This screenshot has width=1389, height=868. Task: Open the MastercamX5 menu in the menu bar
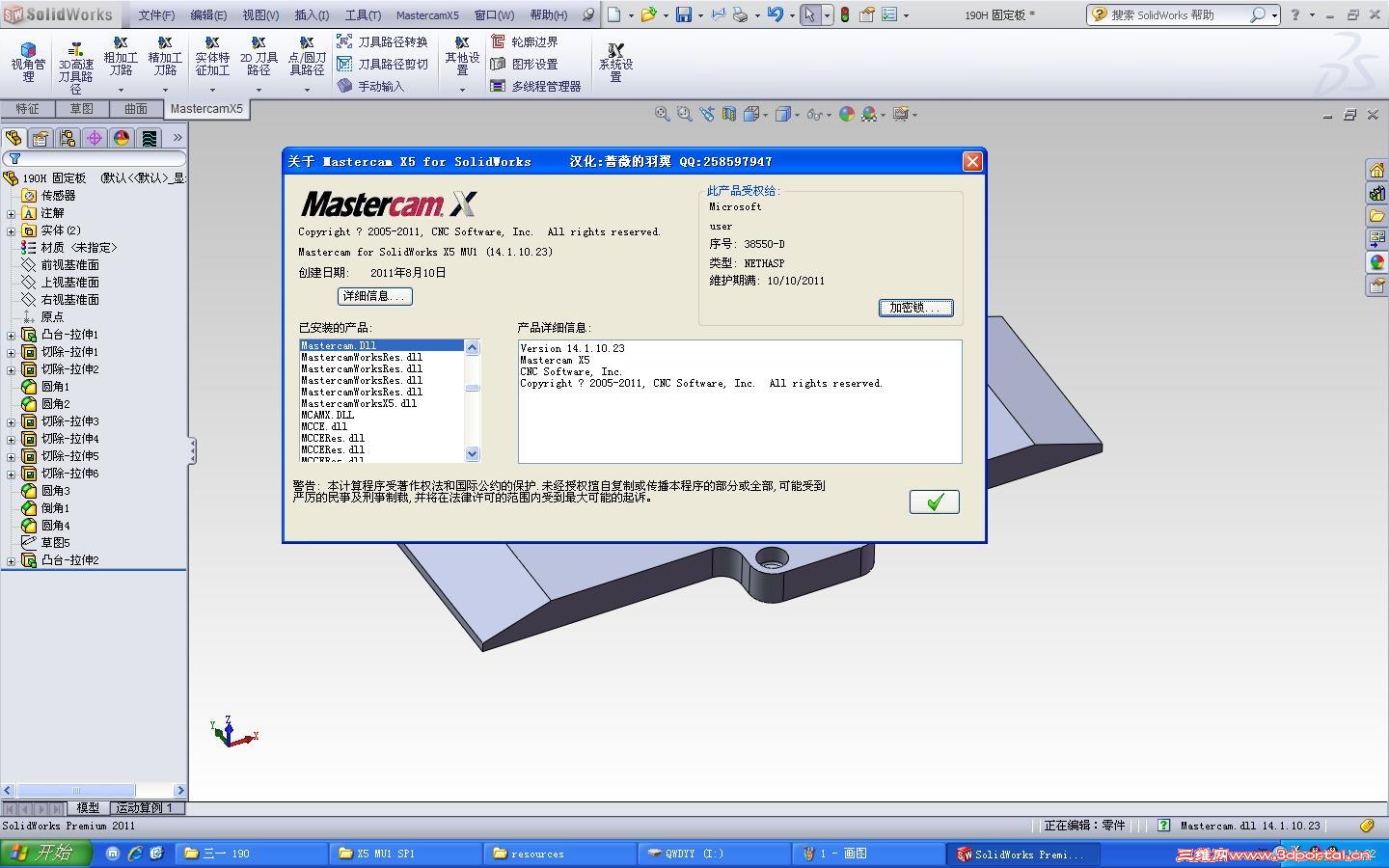(x=427, y=15)
